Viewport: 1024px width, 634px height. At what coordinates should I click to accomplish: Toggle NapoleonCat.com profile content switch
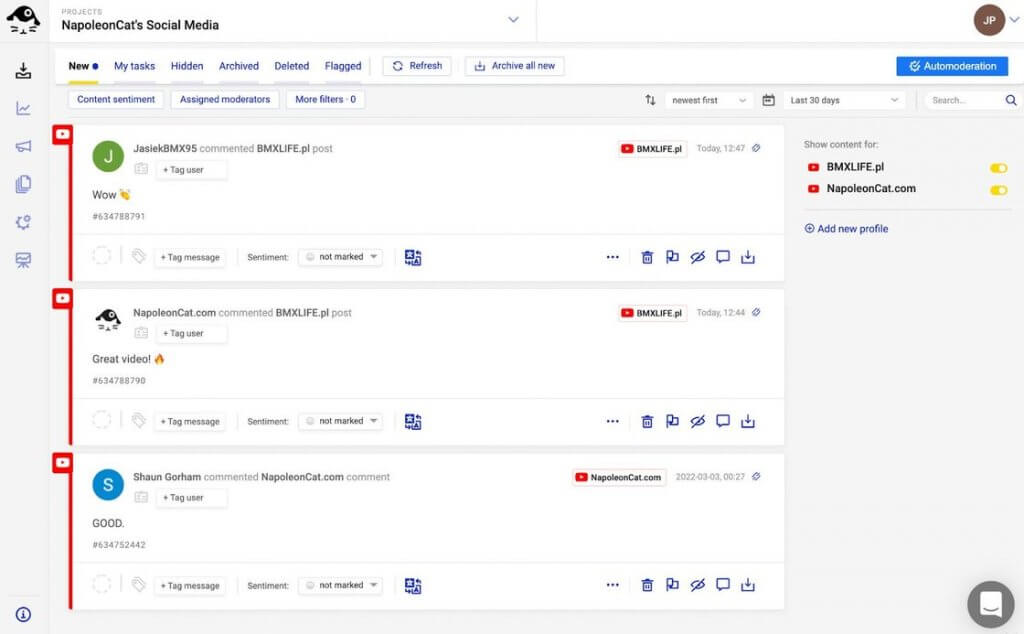(x=999, y=190)
